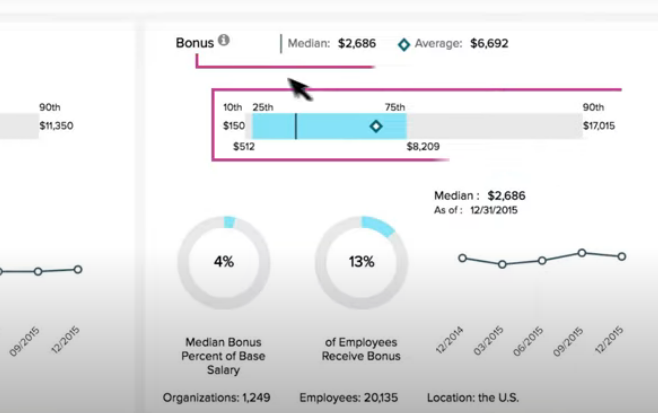Click the info icon beside Bonus

coord(224,41)
